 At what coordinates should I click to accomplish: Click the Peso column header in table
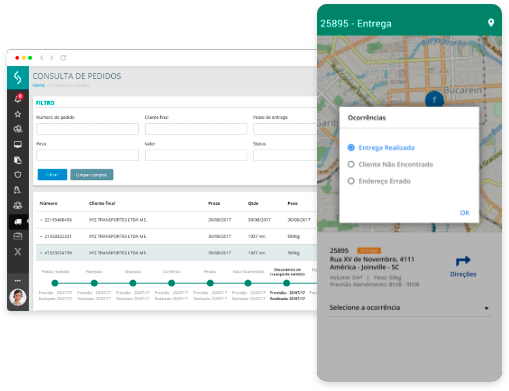(293, 203)
